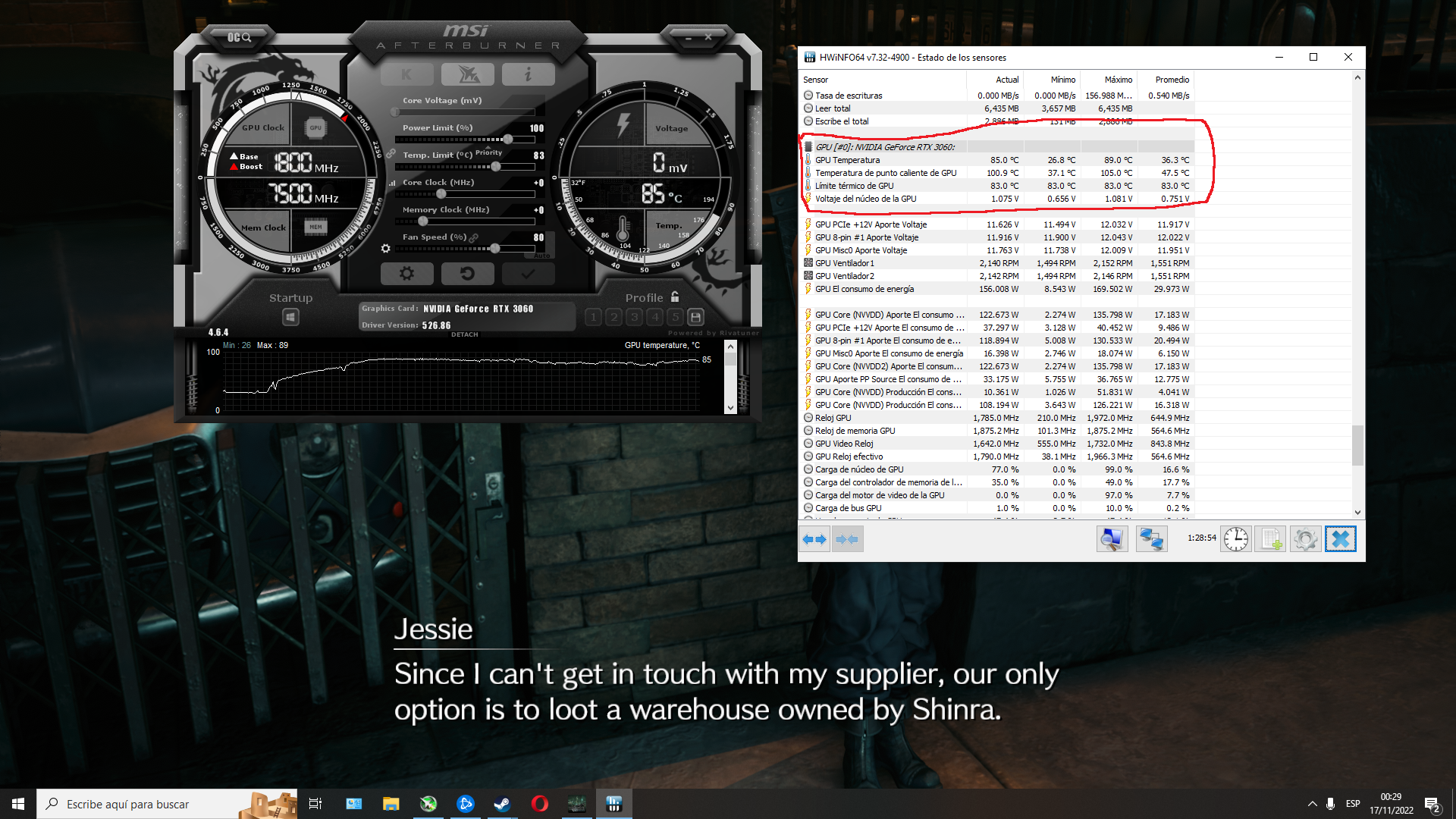
Task: Select profile slot 2
Action: tap(614, 317)
